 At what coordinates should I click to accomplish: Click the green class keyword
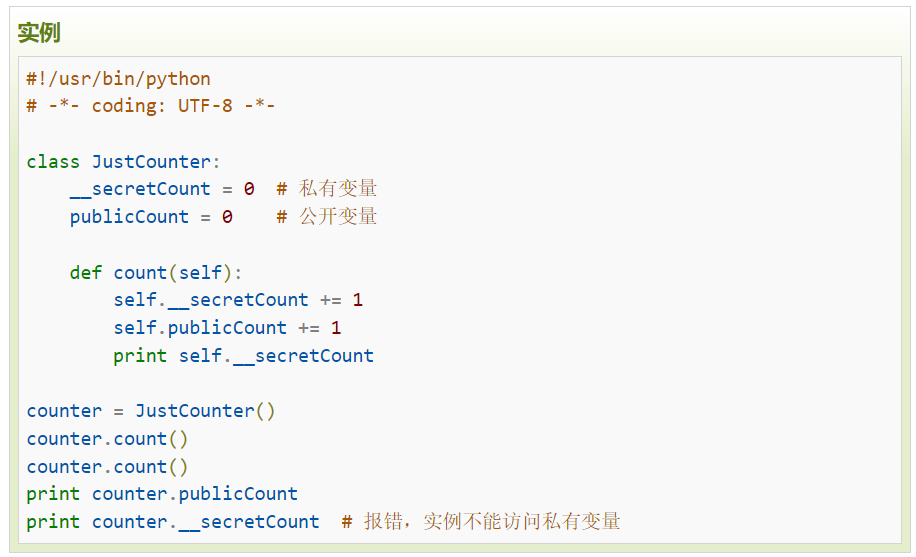pos(54,162)
